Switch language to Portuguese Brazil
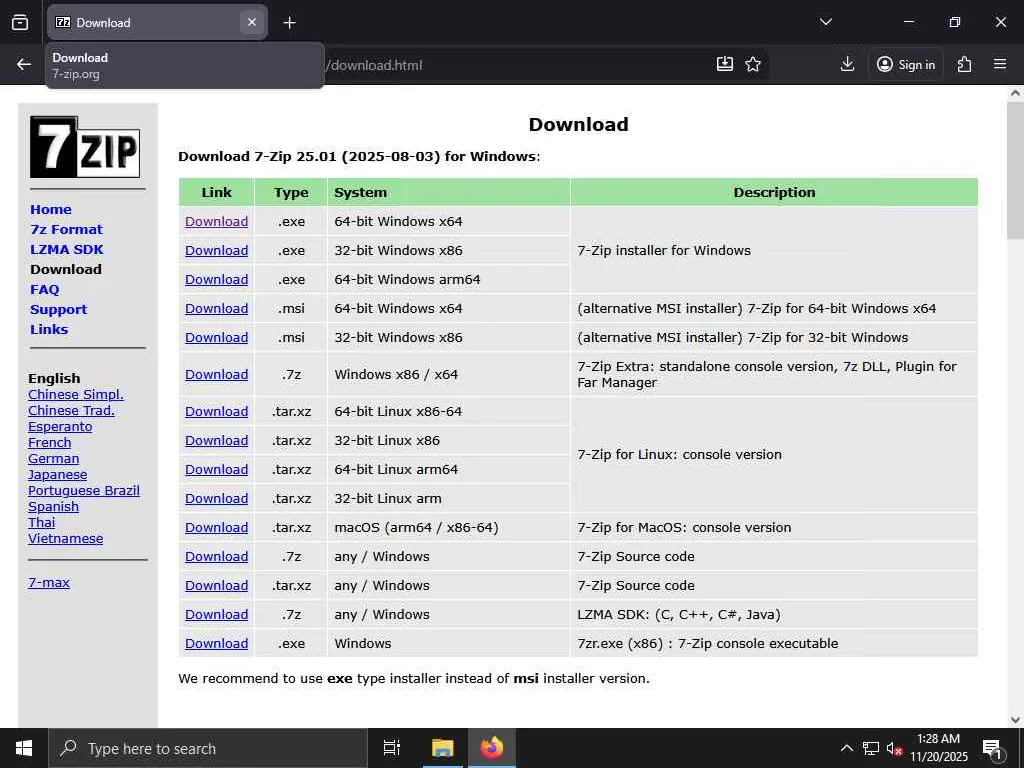 pos(84,490)
